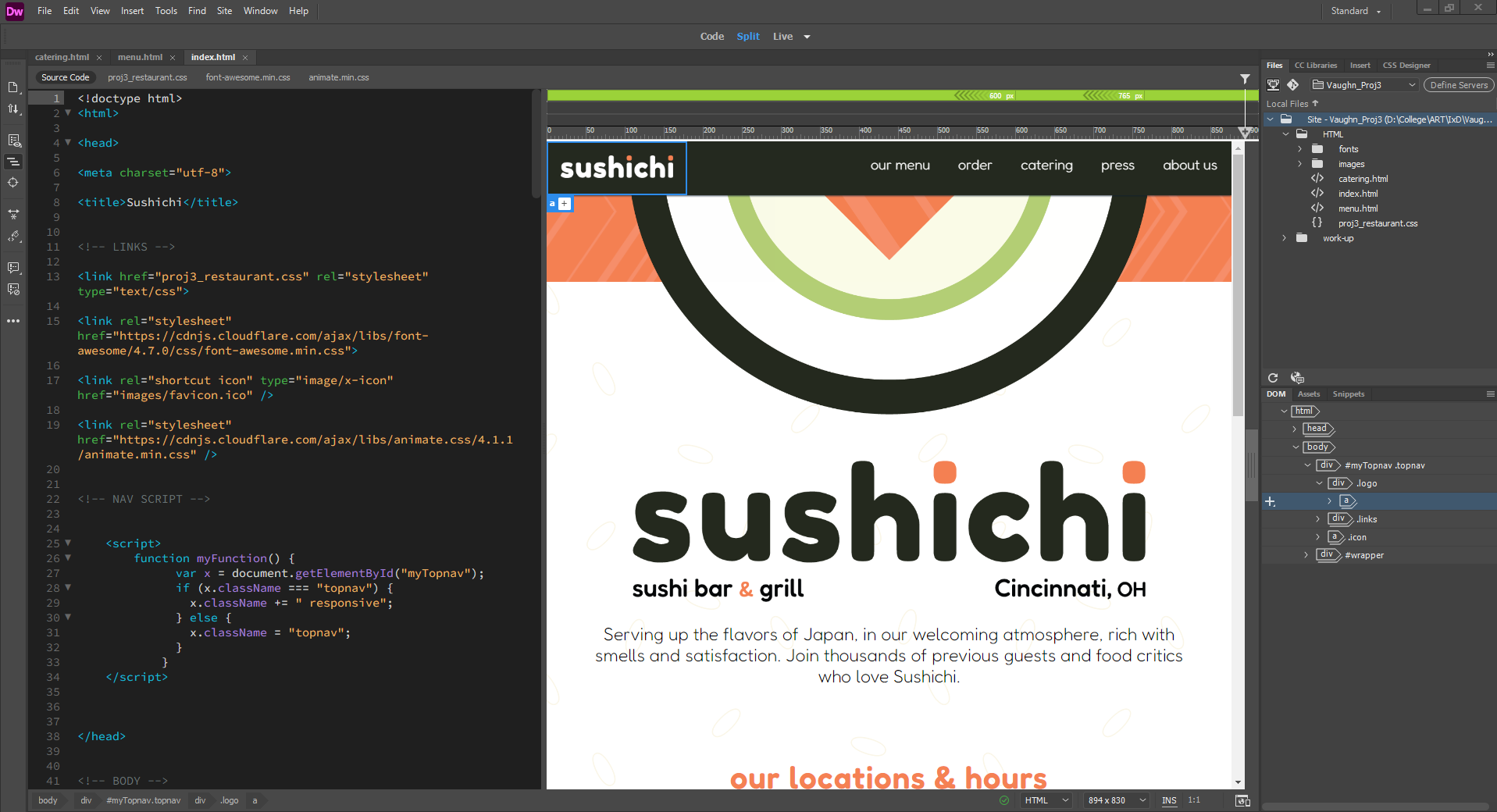Click the Open Documents icon in left toolbar
This screenshot has width=1497, height=812.
13,87
